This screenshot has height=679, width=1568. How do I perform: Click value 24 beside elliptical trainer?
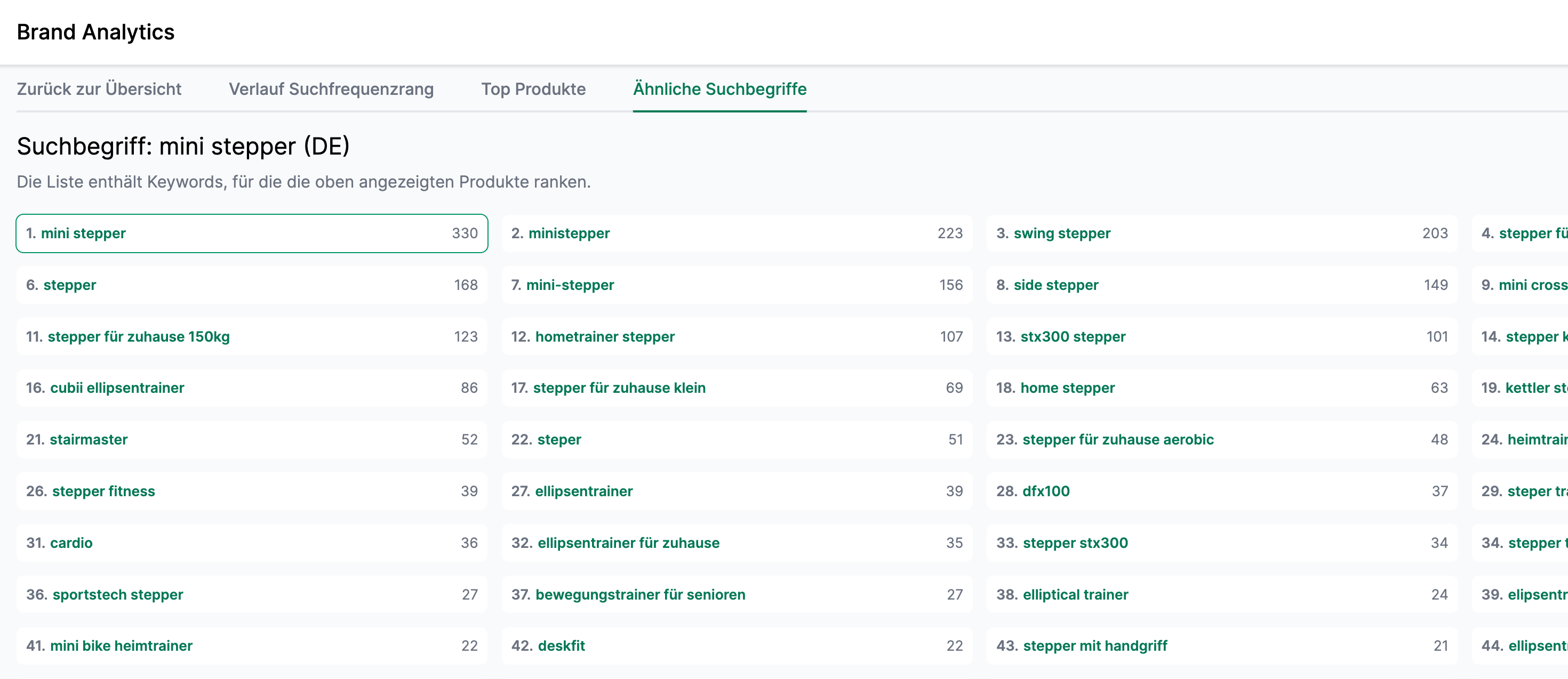point(1439,594)
